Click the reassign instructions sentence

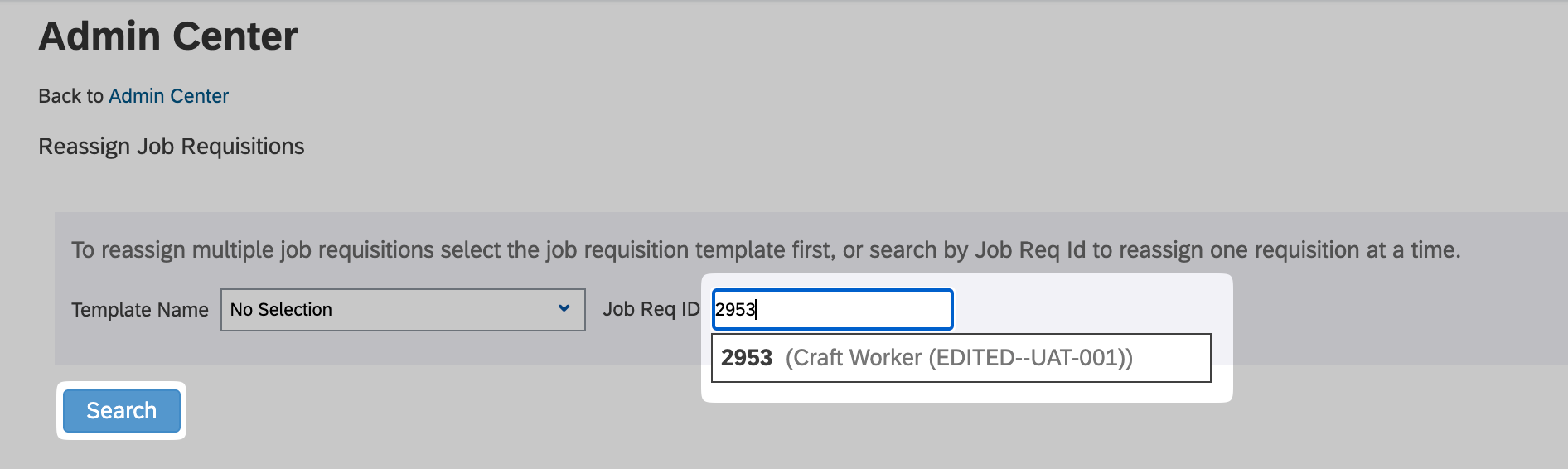click(x=765, y=250)
